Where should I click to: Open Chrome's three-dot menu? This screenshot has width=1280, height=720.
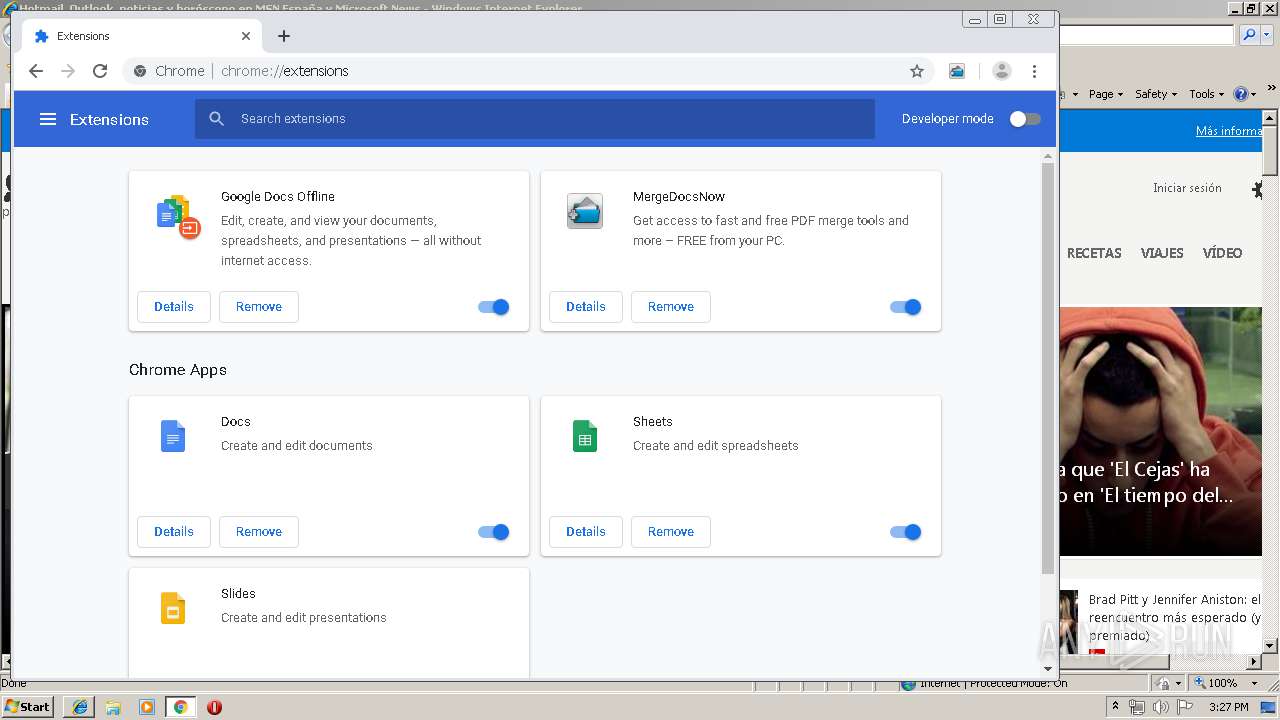(x=1035, y=71)
